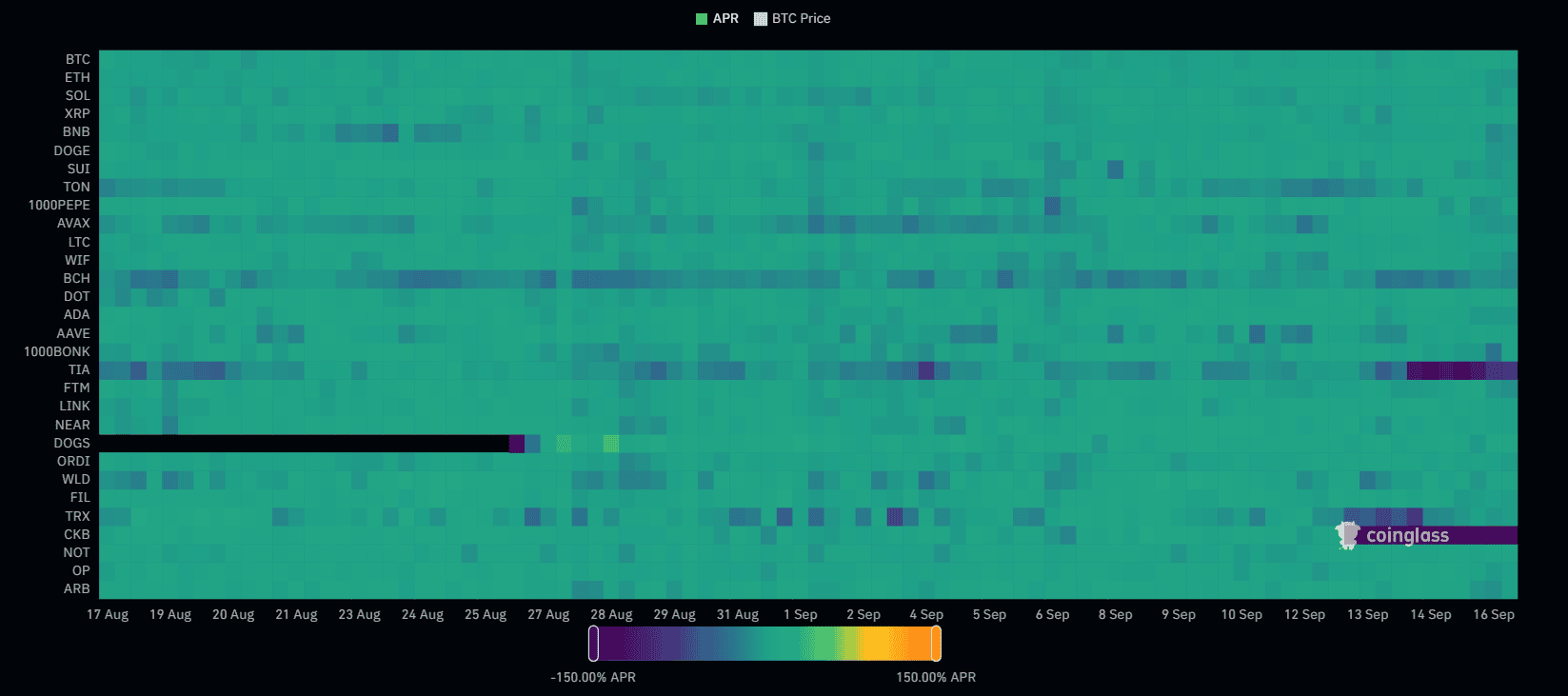
Task: Click the 17 Aug date label
Action: [108, 614]
